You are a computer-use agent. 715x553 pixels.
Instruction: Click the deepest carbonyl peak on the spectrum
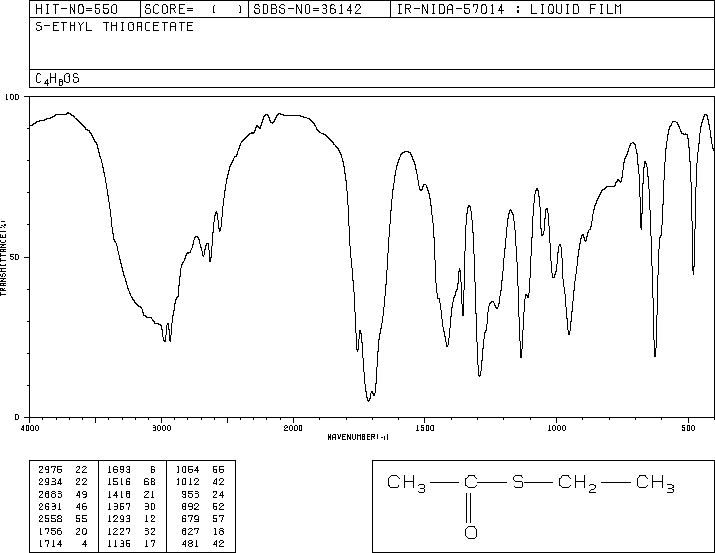(368, 400)
